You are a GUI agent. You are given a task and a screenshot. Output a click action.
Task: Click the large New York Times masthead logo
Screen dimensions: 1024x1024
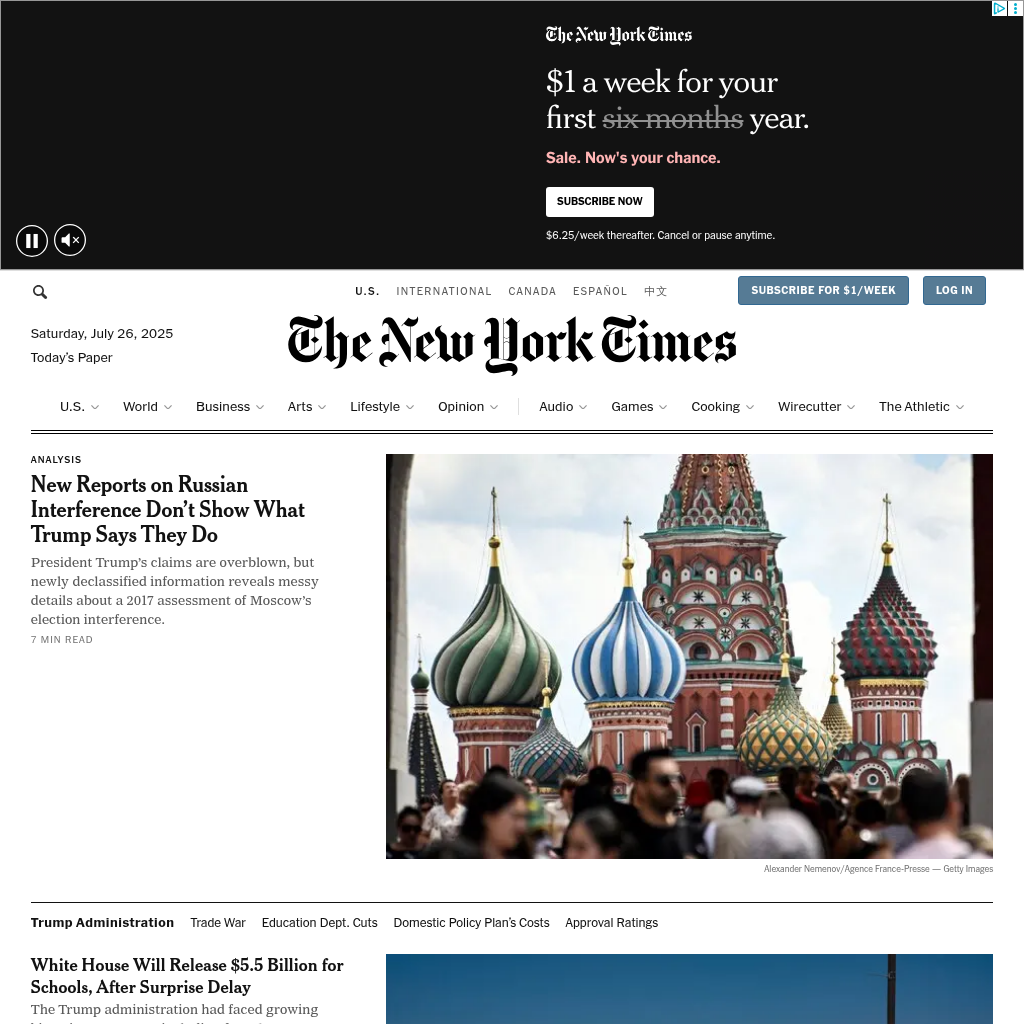click(x=512, y=344)
